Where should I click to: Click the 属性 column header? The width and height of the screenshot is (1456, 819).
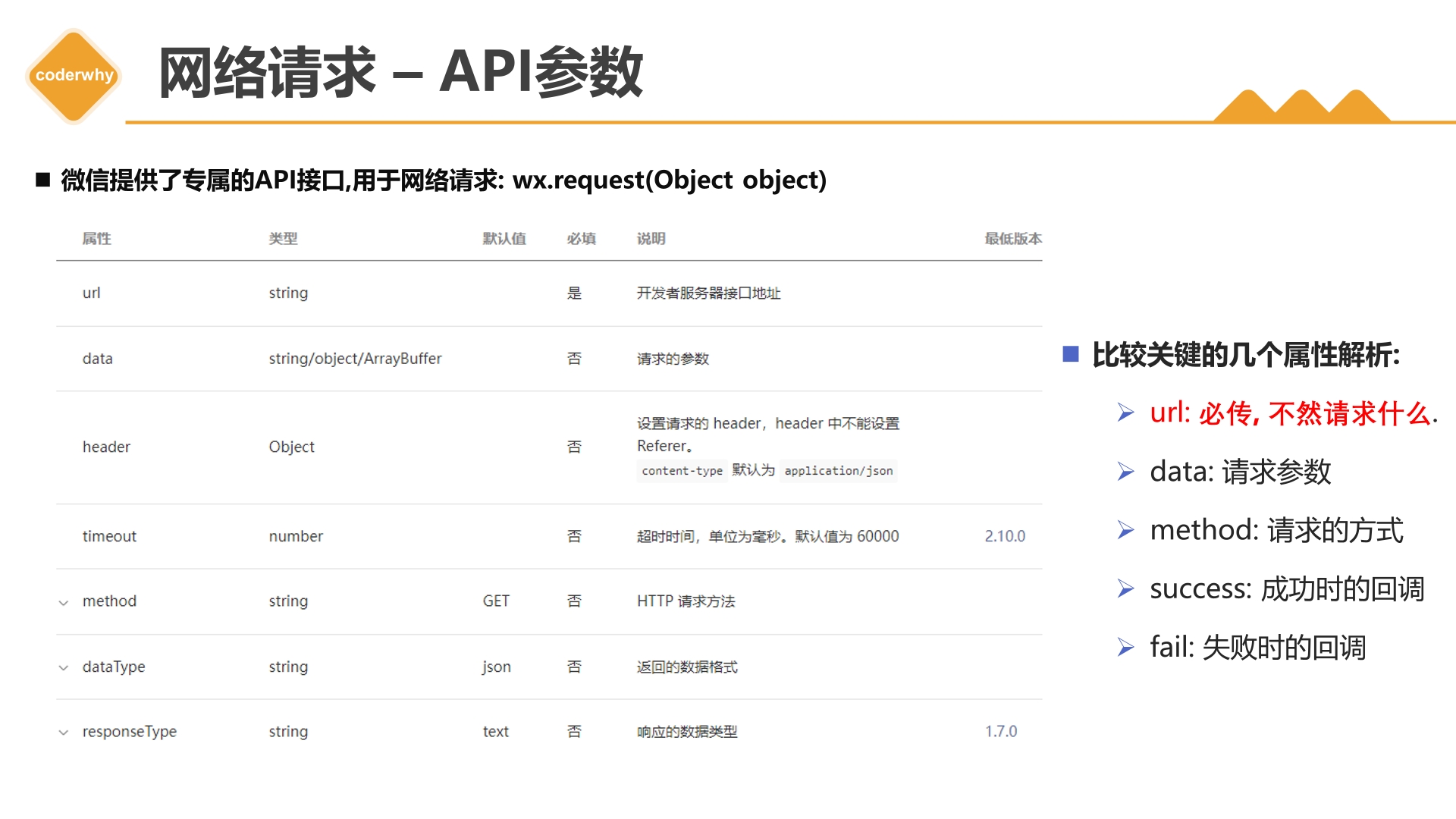(96, 239)
